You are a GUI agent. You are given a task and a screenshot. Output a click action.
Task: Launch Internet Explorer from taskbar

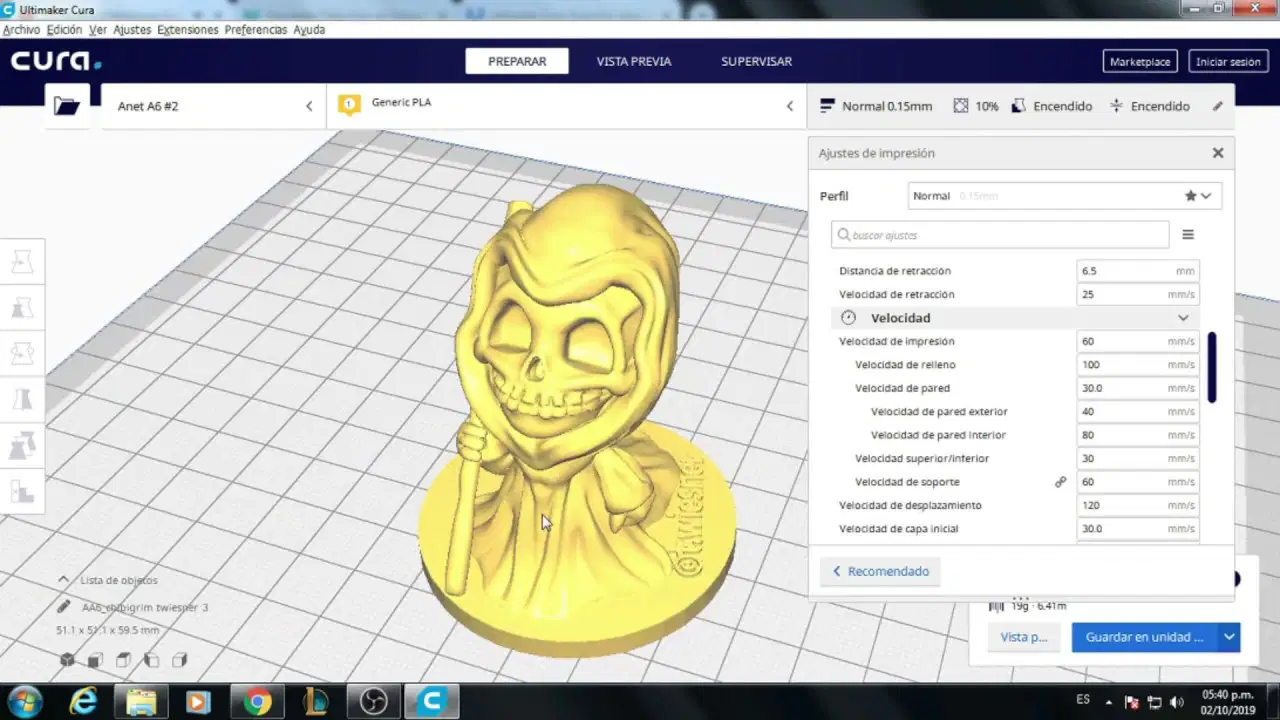click(x=83, y=702)
